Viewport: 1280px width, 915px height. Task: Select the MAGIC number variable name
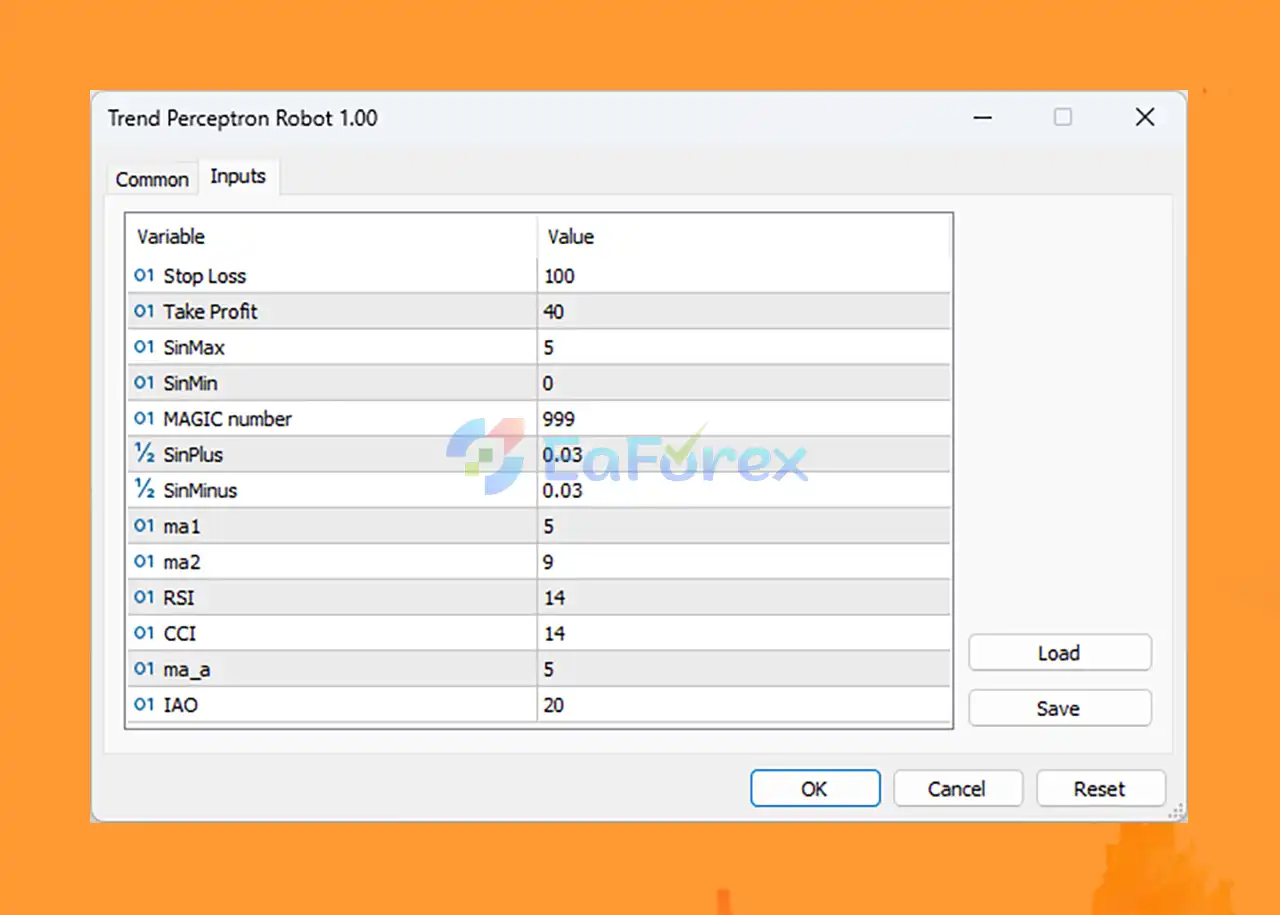coord(228,419)
